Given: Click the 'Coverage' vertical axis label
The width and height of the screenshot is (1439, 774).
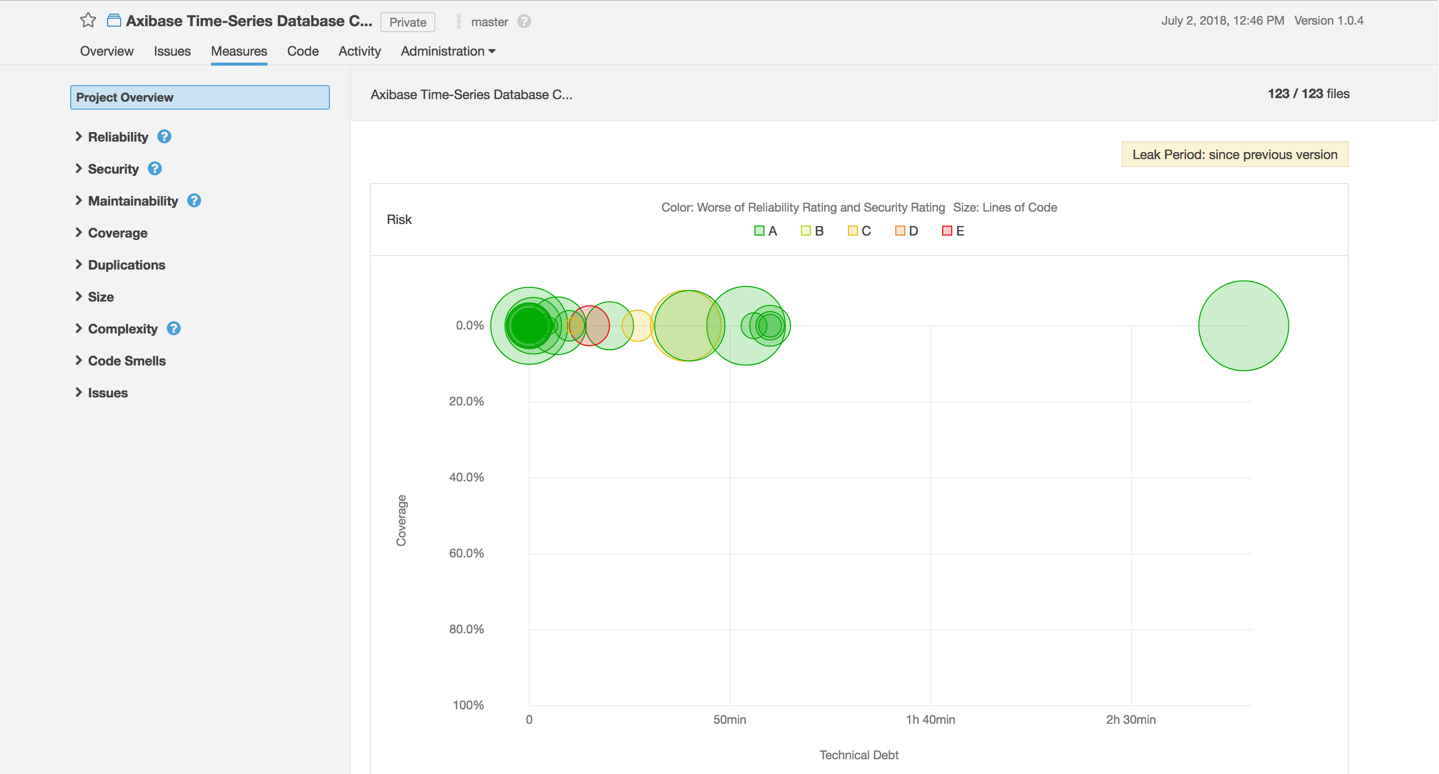Looking at the screenshot, I should tap(401, 520).
